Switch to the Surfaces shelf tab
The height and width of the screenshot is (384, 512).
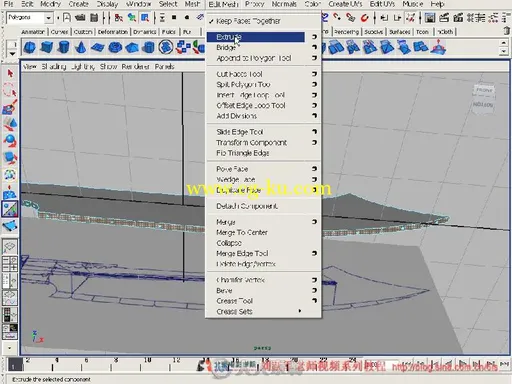(399, 32)
